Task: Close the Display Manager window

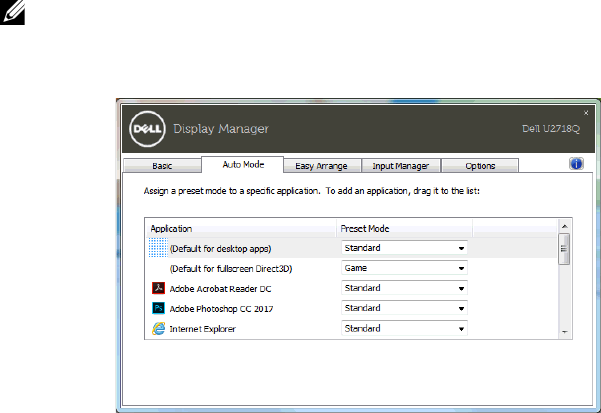Action: 586,113
